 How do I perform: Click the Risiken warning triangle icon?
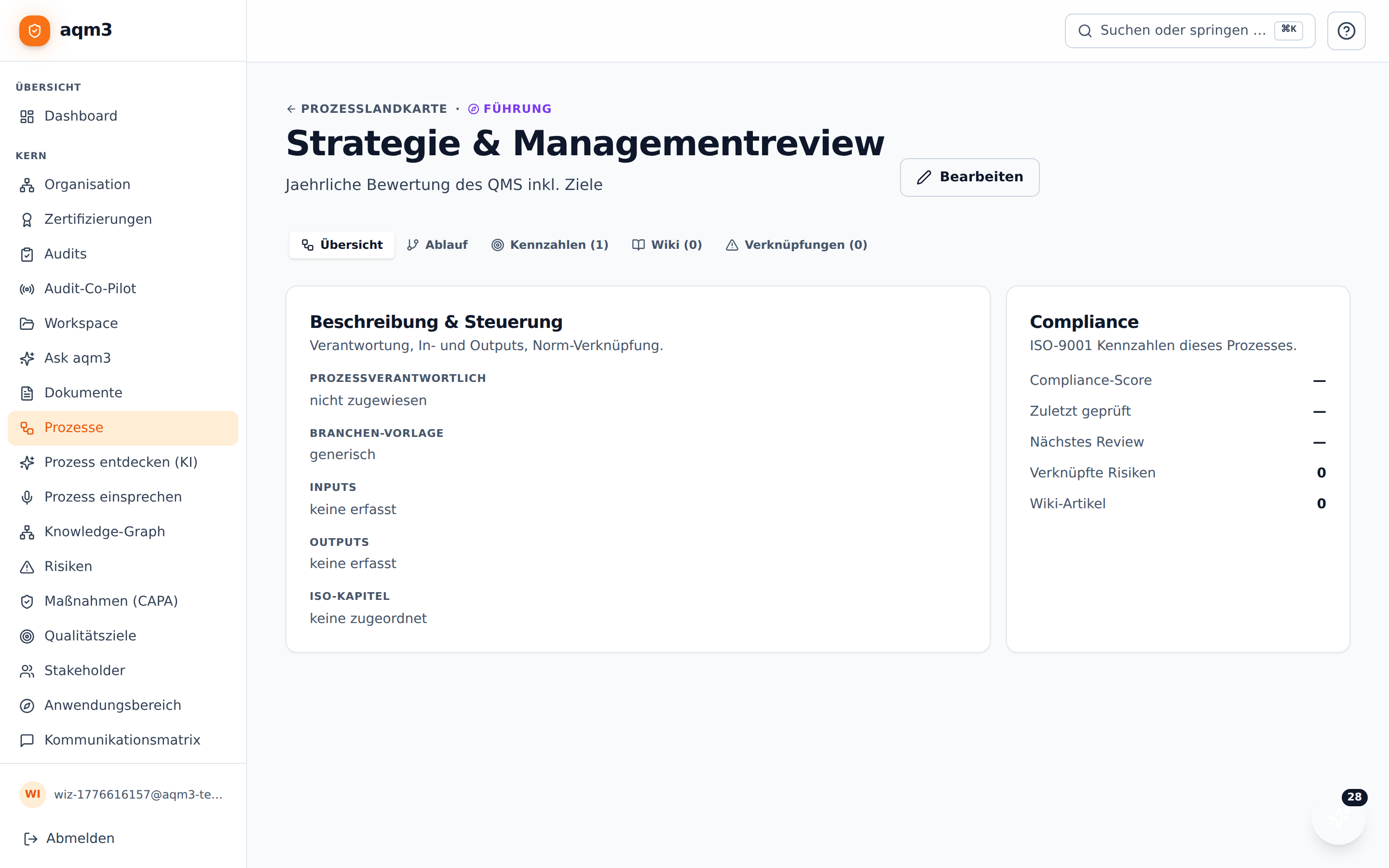click(27, 567)
